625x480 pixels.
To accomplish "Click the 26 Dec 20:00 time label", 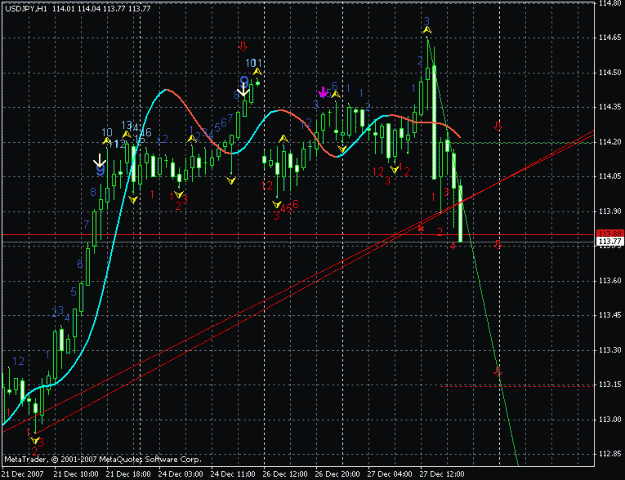I will pyautogui.click(x=337, y=474).
